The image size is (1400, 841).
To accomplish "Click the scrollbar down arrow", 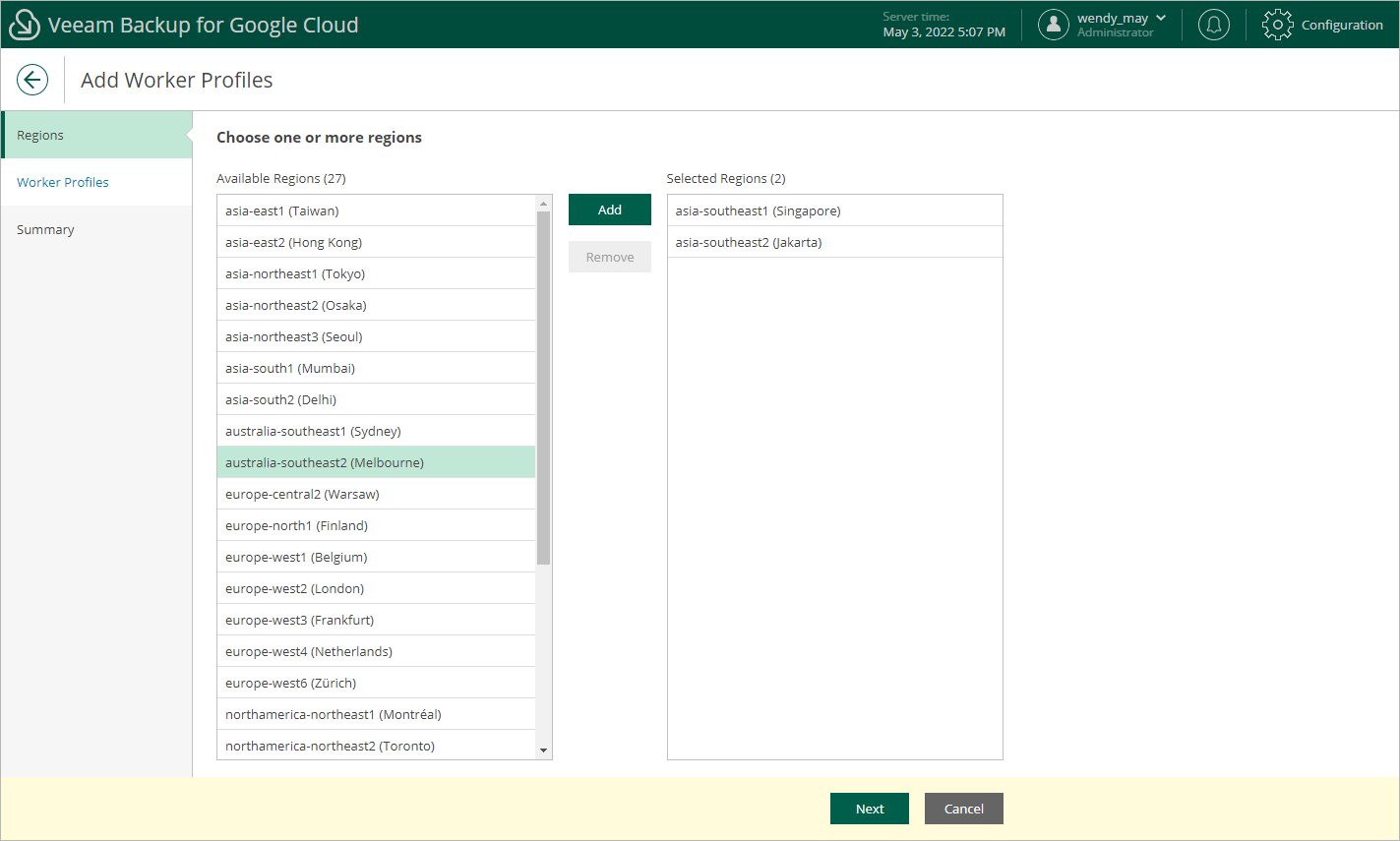I will pos(543,751).
